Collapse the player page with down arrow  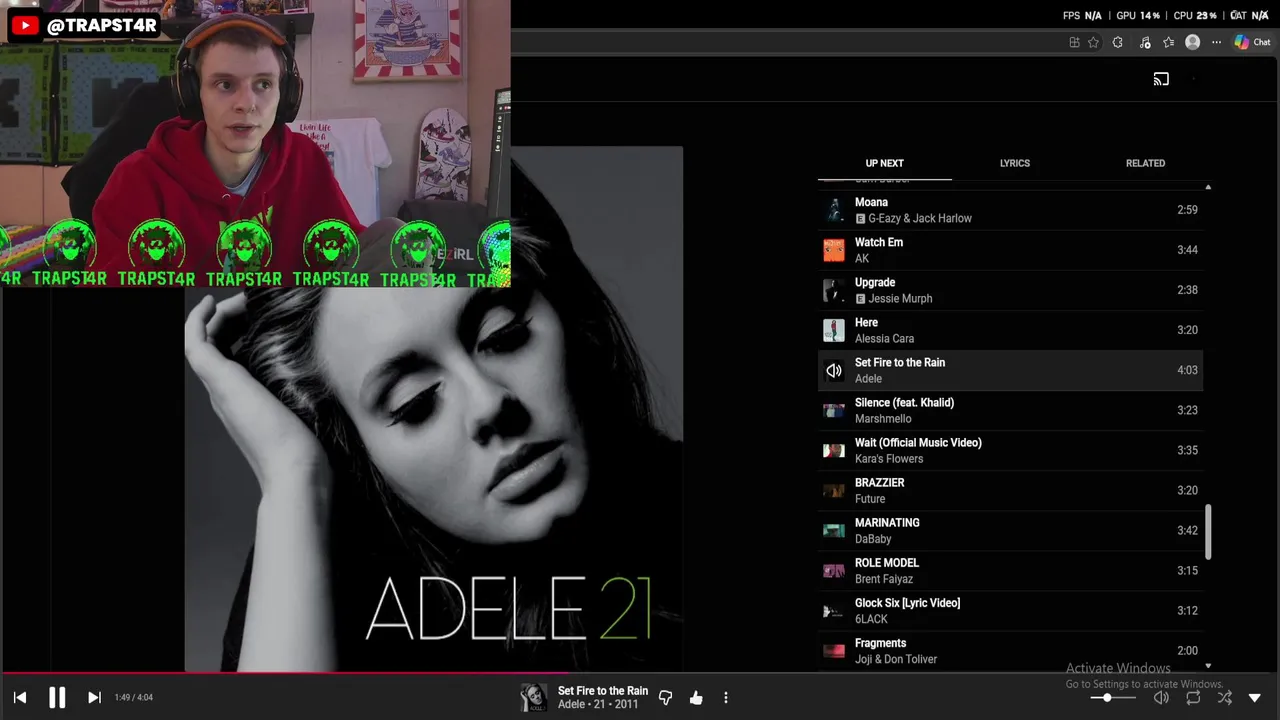tap(1255, 698)
